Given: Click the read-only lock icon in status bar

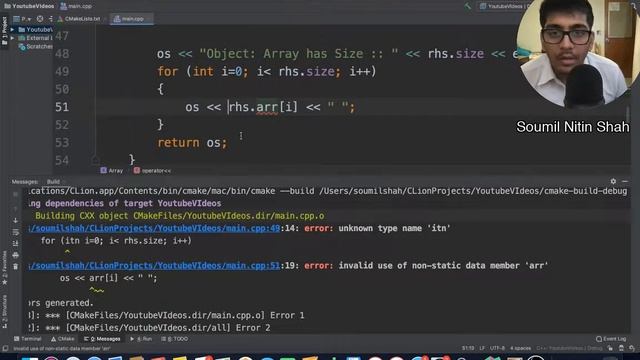Looking at the screenshot, I should [610, 348].
